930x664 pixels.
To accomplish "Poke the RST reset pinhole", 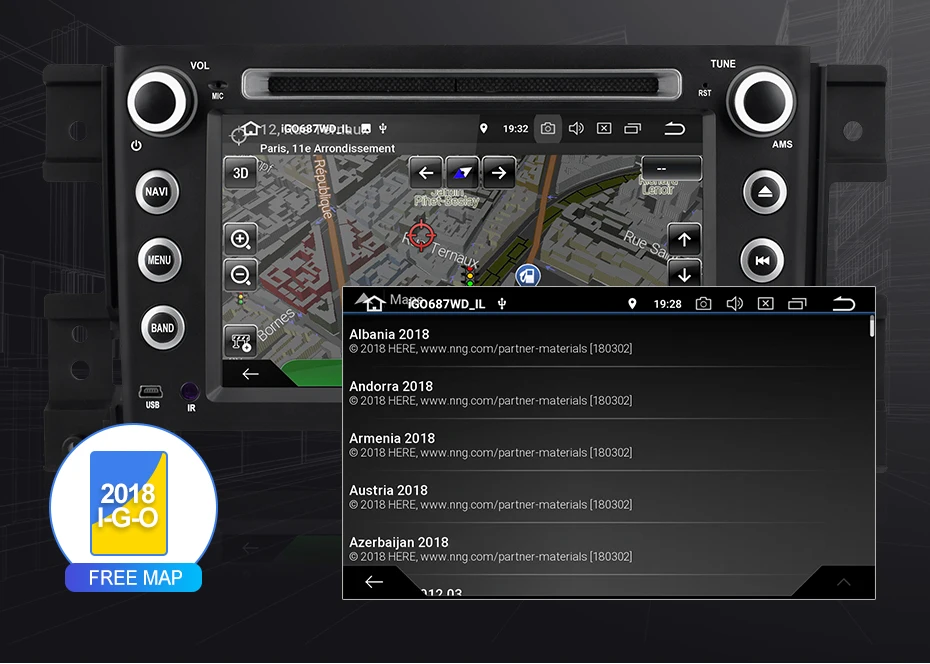I will pos(705,87).
